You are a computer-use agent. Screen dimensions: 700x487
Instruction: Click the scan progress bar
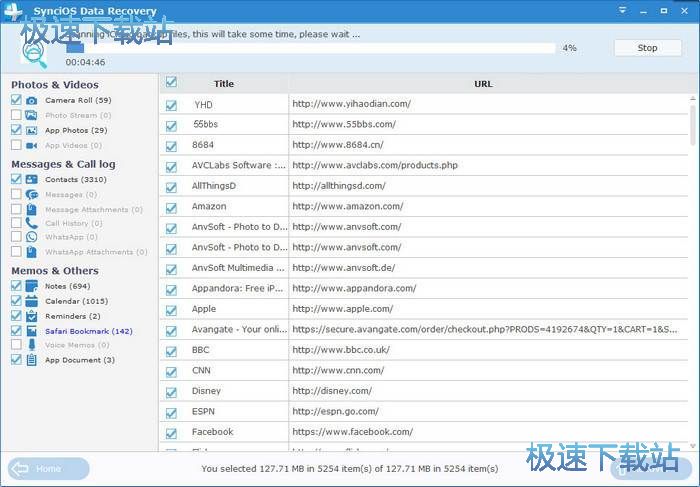(x=312, y=48)
